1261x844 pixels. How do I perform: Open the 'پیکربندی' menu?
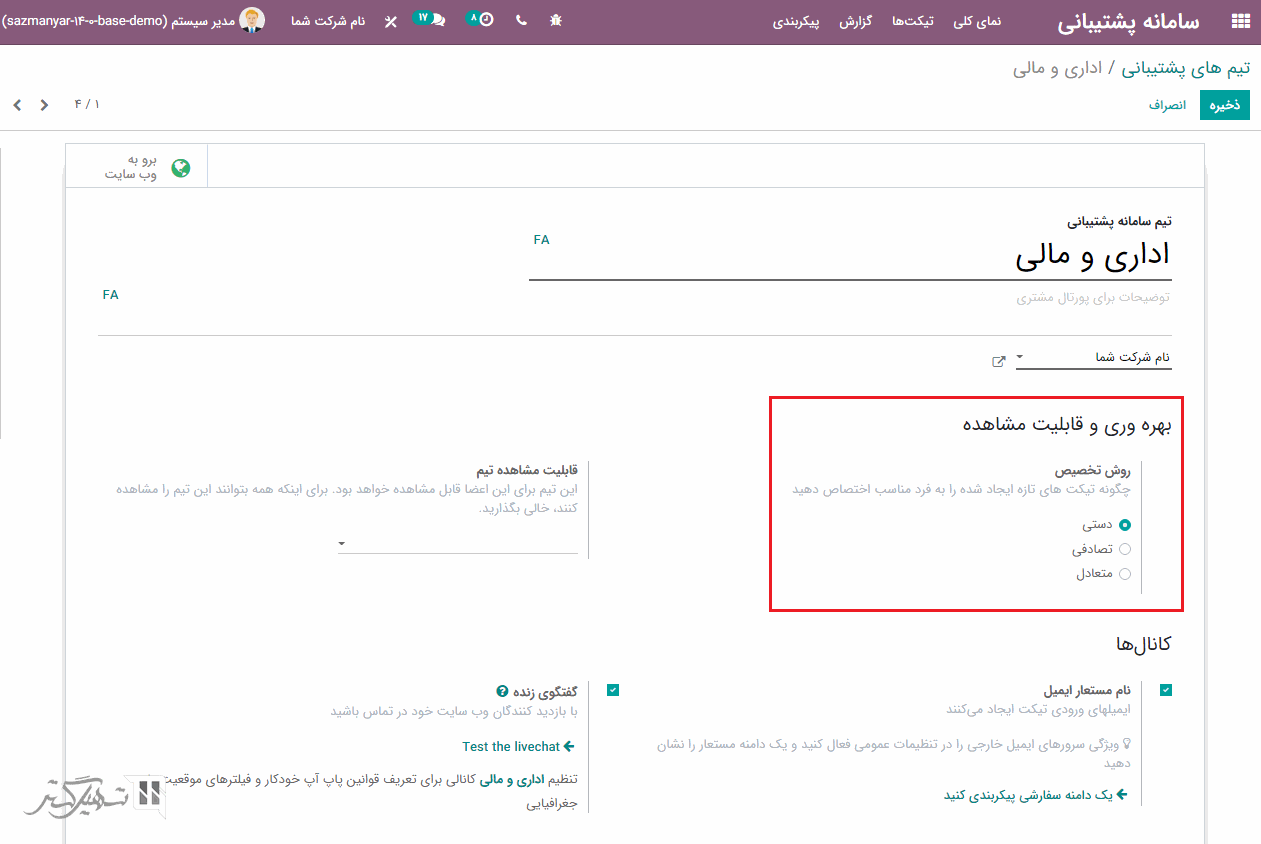tap(796, 21)
